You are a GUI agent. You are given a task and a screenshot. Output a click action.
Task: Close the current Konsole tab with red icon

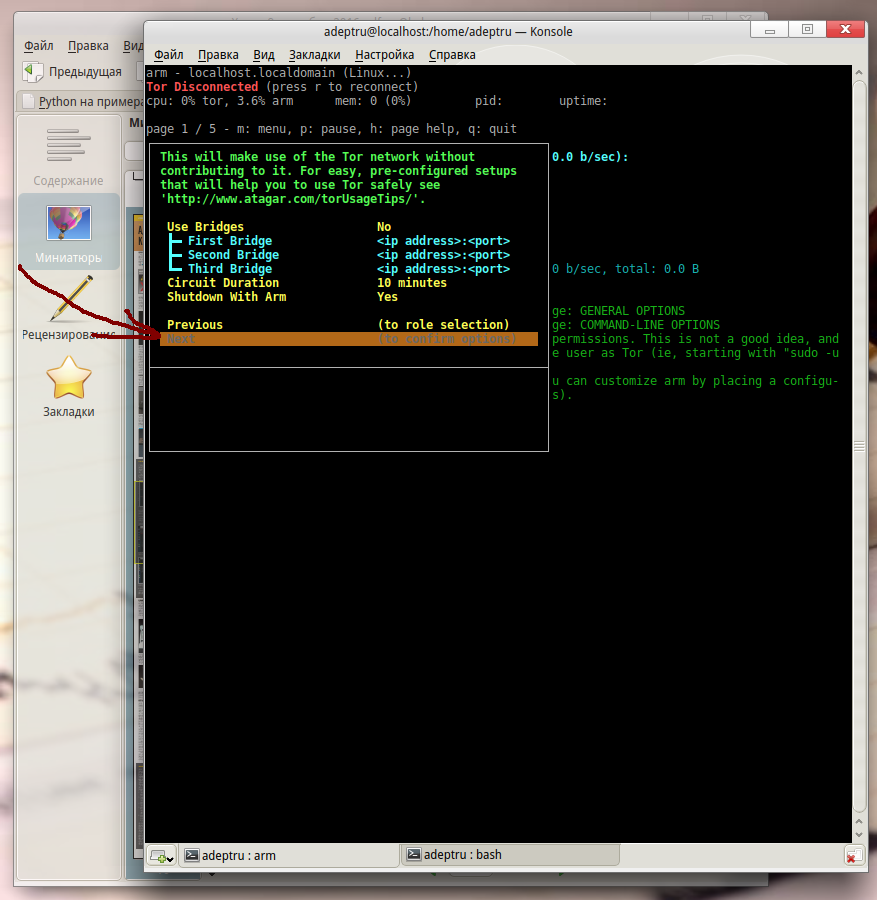click(x=853, y=856)
